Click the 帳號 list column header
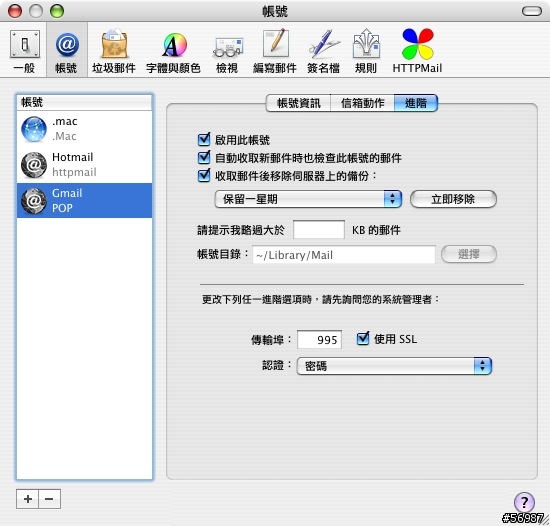The width and height of the screenshot is (550, 526). [85, 102]
